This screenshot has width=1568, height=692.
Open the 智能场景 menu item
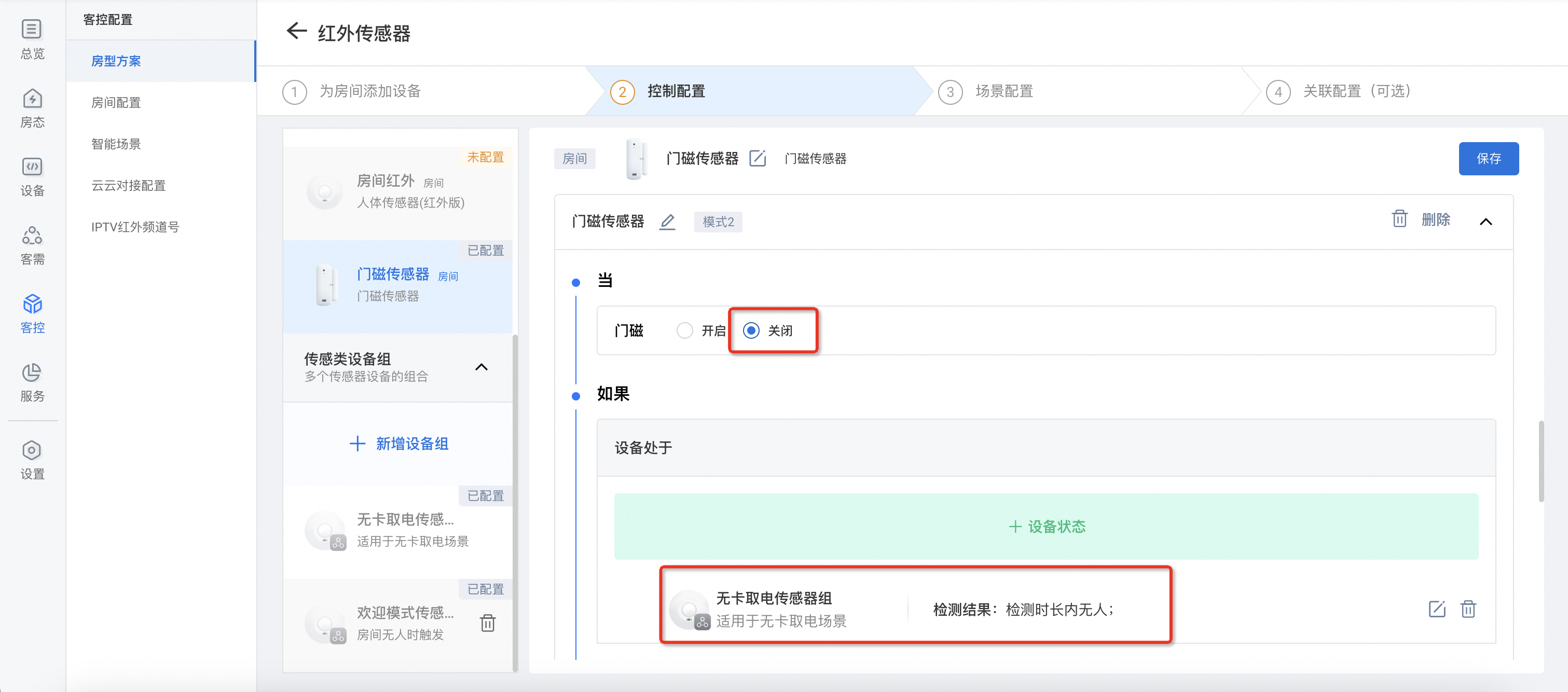pyautogui.click(x=161, y=144)
